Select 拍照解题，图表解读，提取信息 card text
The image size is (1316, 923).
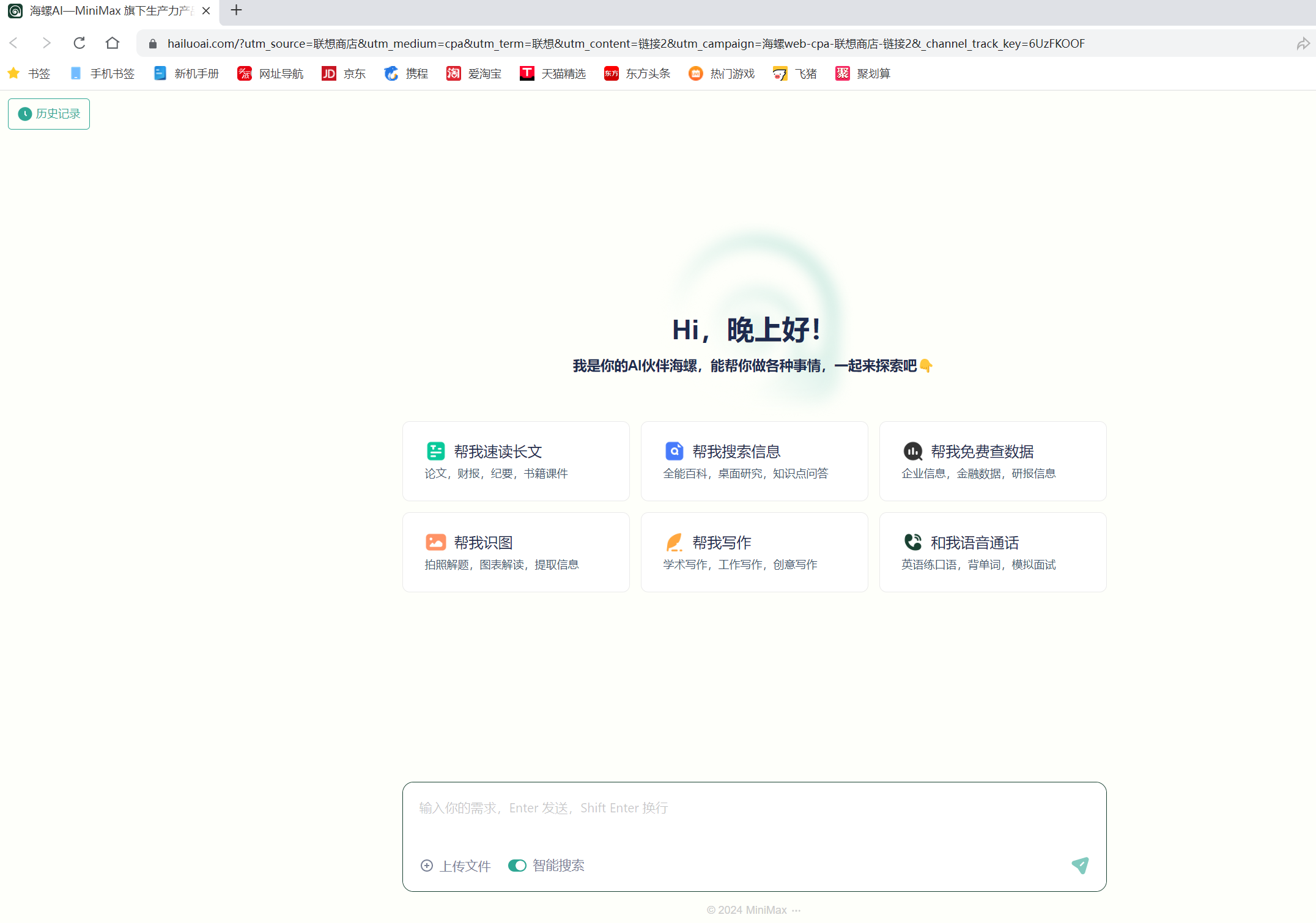(502, 565)
